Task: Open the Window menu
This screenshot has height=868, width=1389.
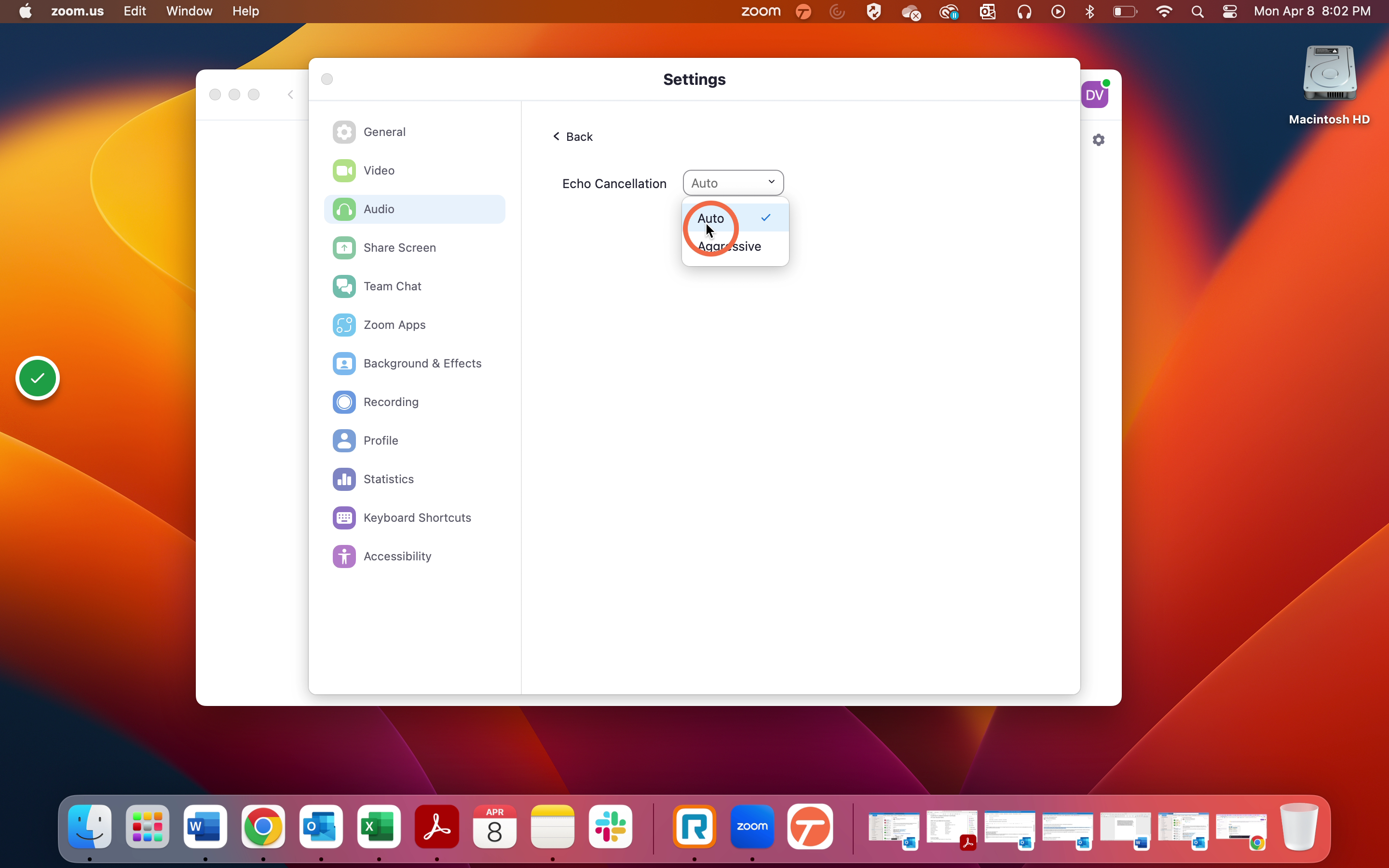Action: point(190,12)
